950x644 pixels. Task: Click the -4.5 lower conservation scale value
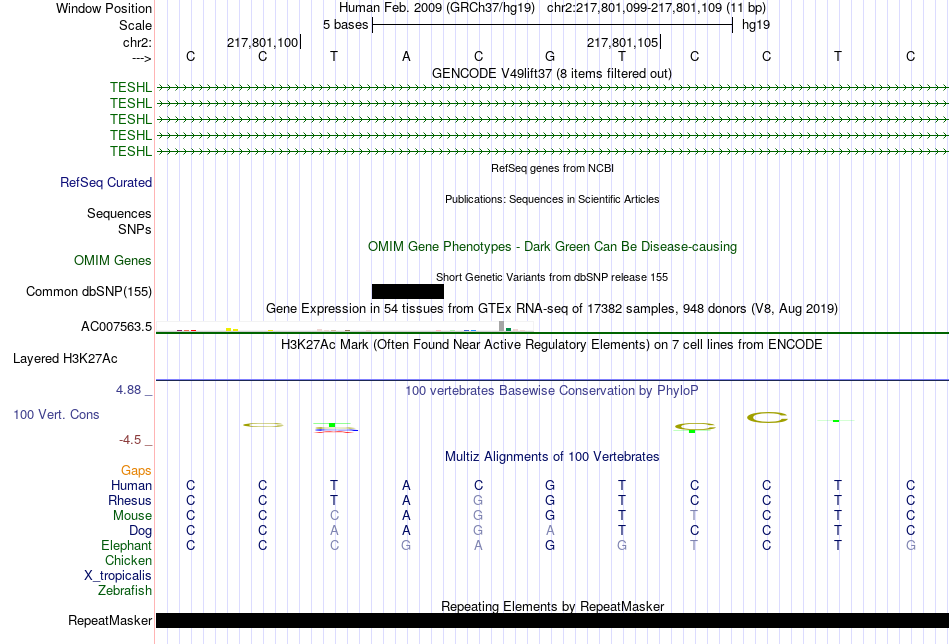(130, 440)
